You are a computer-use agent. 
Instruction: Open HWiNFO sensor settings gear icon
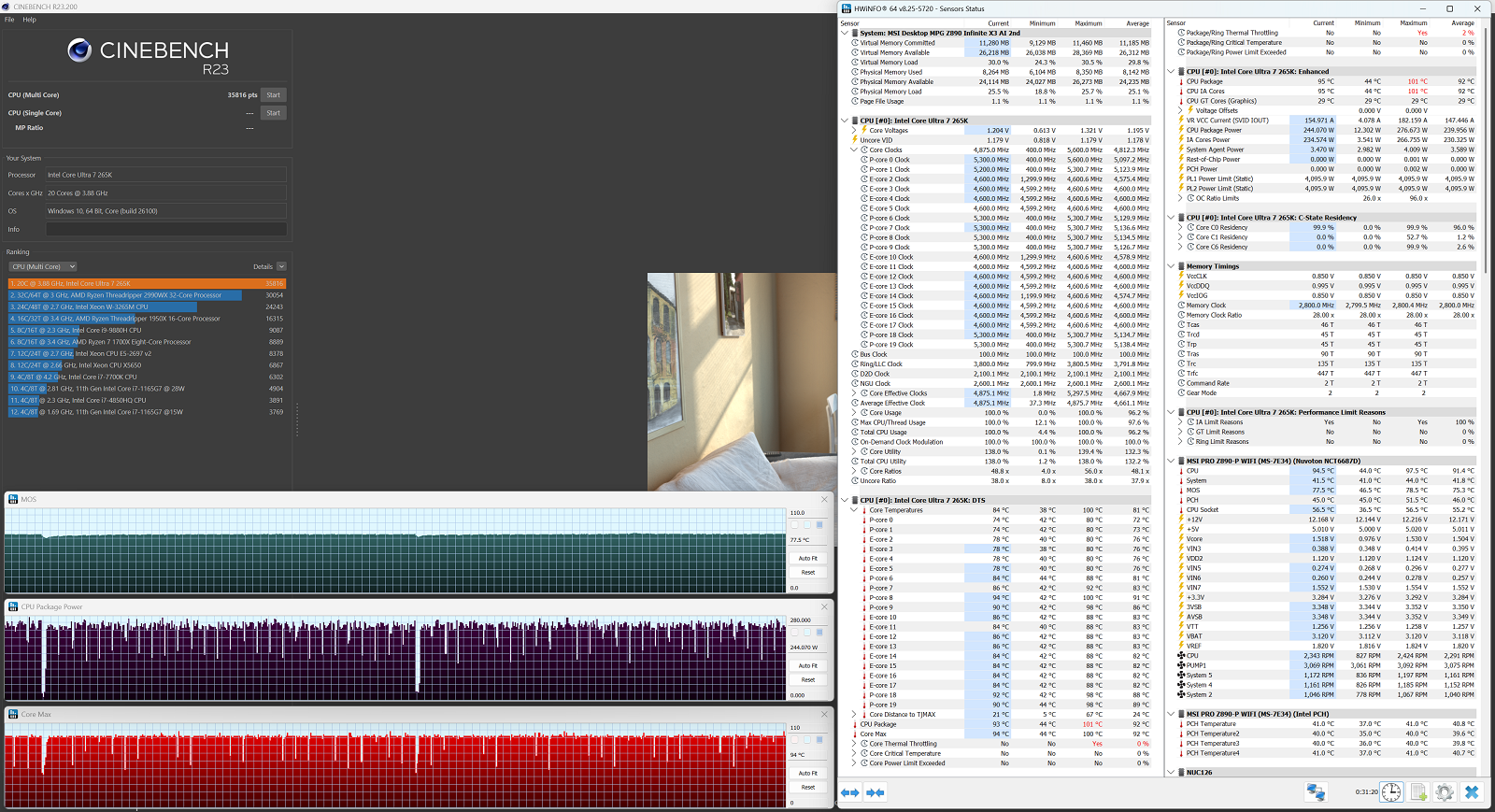tap(1445, 792)
